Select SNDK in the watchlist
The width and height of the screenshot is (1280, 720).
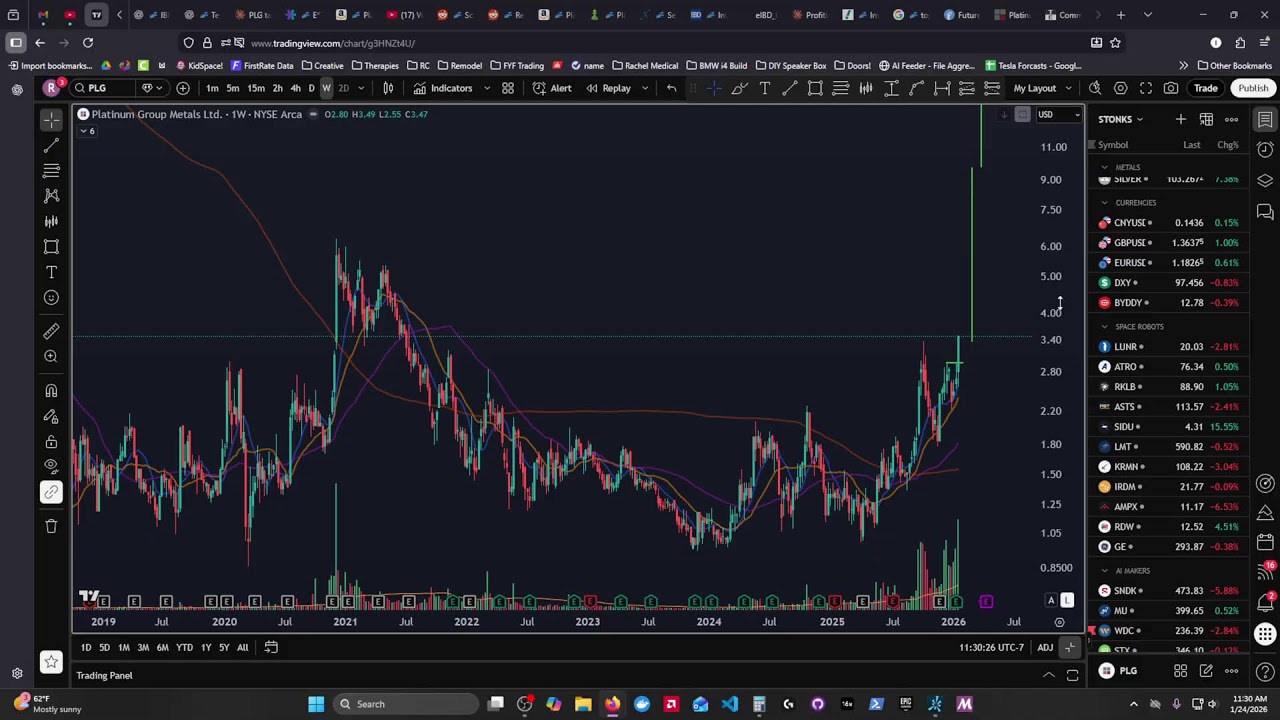coord(1168,591)
